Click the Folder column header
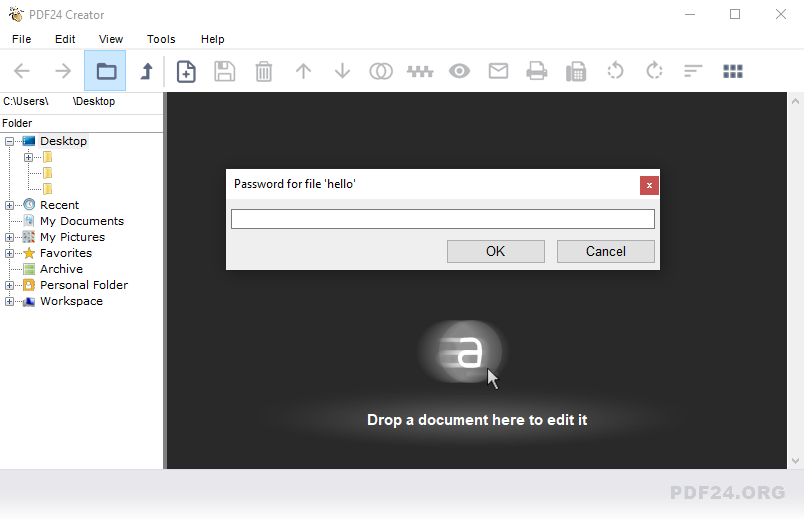This screenshot has width=804, height=519. 82,123
